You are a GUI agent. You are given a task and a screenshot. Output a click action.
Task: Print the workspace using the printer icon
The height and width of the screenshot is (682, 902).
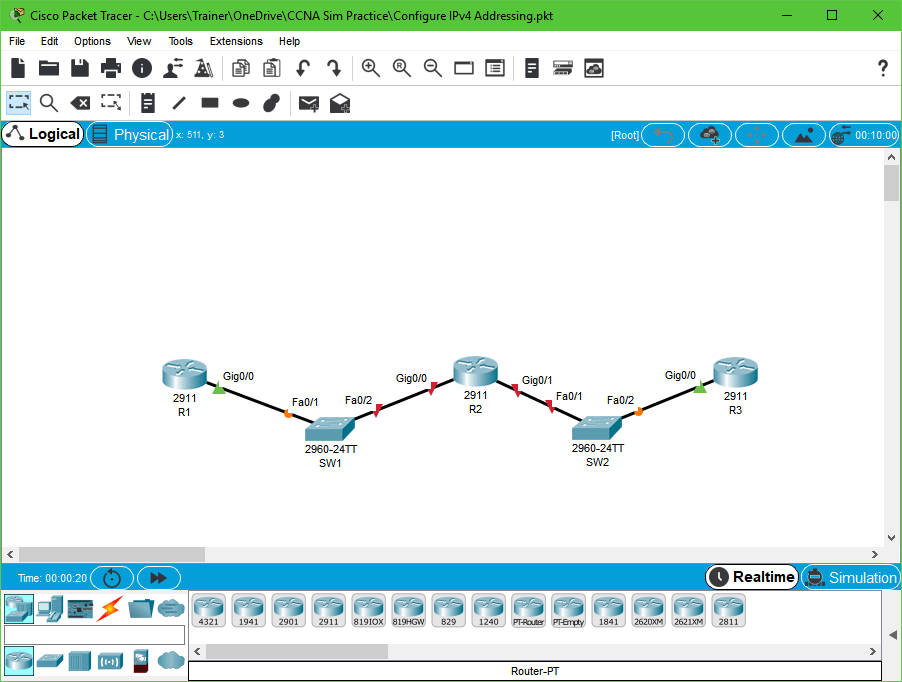tap(111, 68)
